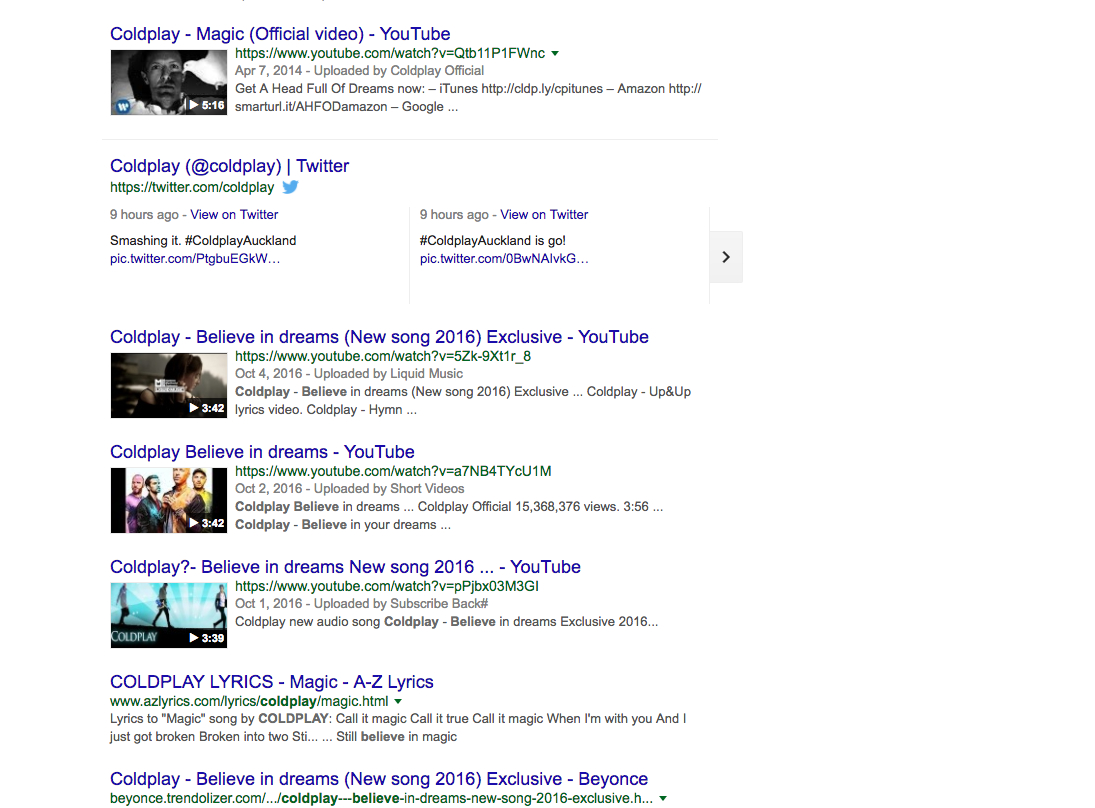The width and height of the screenshot is (1095, 808).
Task: Click the URL youtube.com/watch?v=pPjbx03M3GI
Action: tap(387, 586)
